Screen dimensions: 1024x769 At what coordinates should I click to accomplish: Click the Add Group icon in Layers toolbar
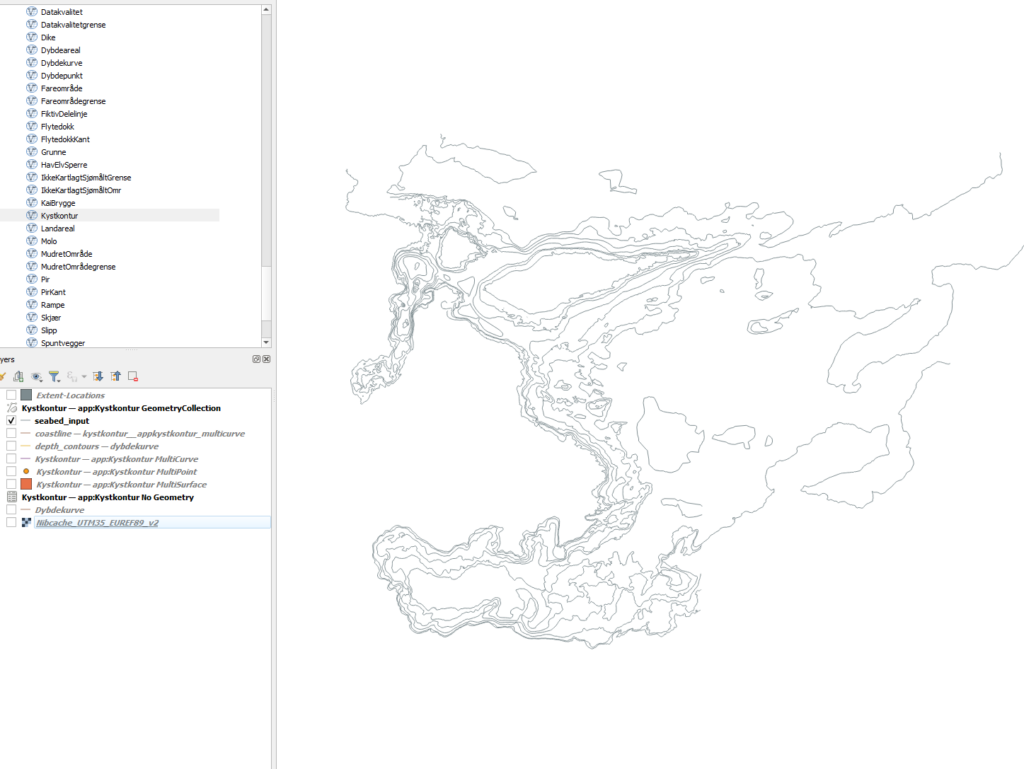click(x=18, y=376)
